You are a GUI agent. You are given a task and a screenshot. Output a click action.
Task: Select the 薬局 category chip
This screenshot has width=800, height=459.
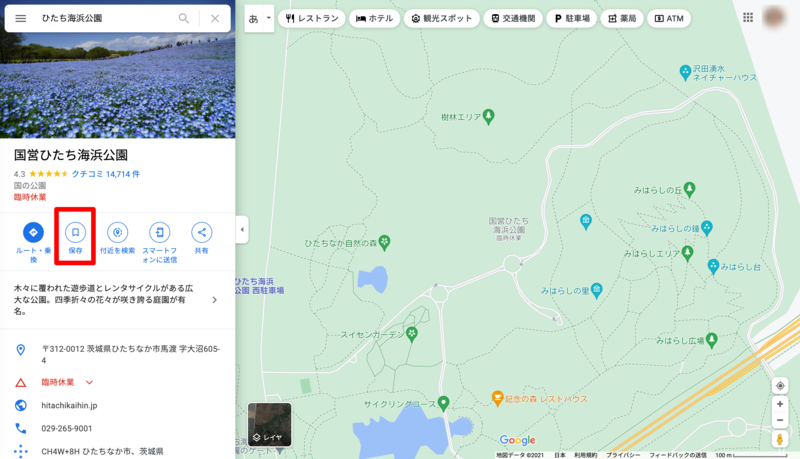pyautogui.click(x=622, y=18)
